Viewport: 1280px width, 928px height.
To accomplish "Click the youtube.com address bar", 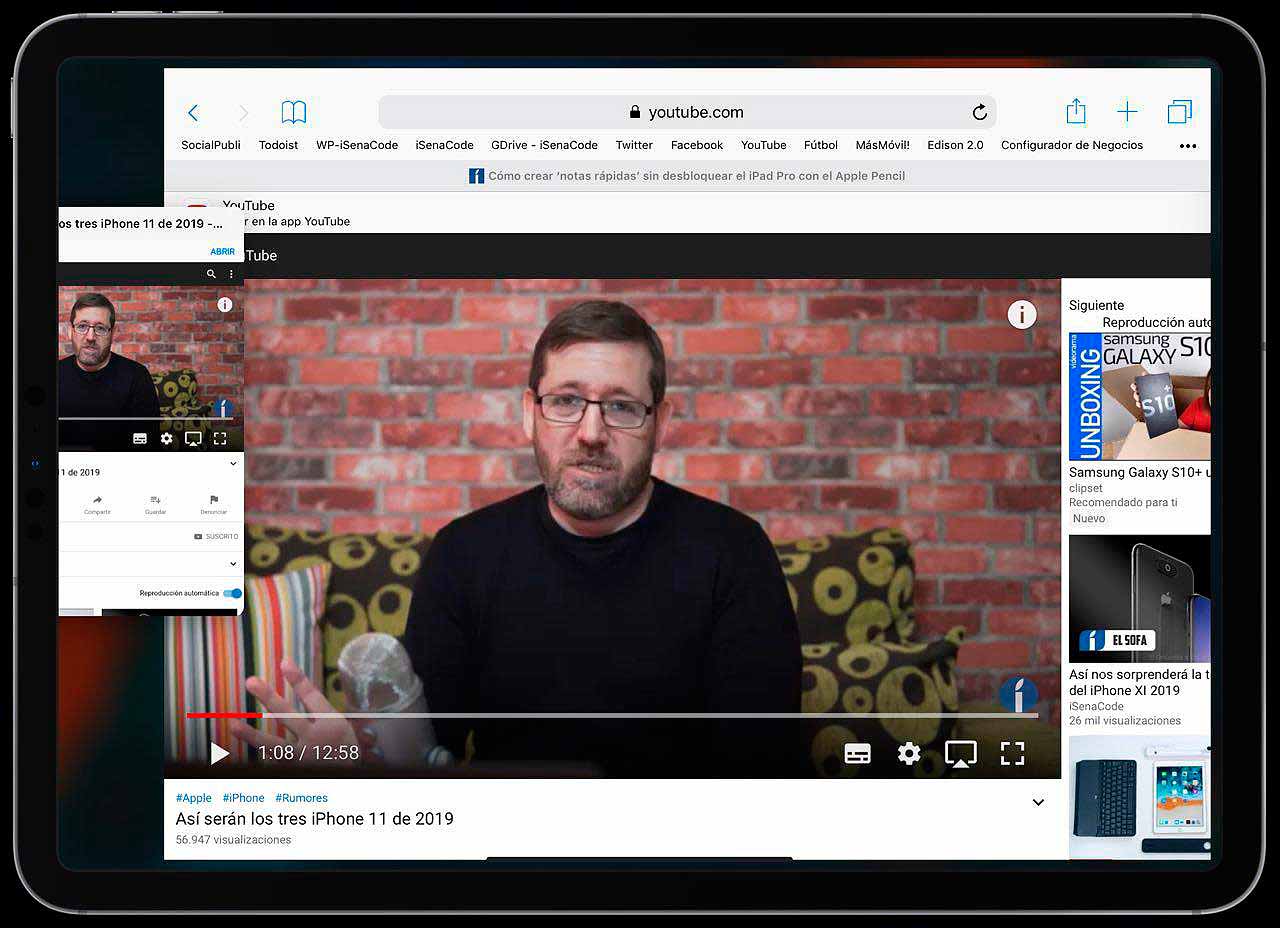I will 687,112.
